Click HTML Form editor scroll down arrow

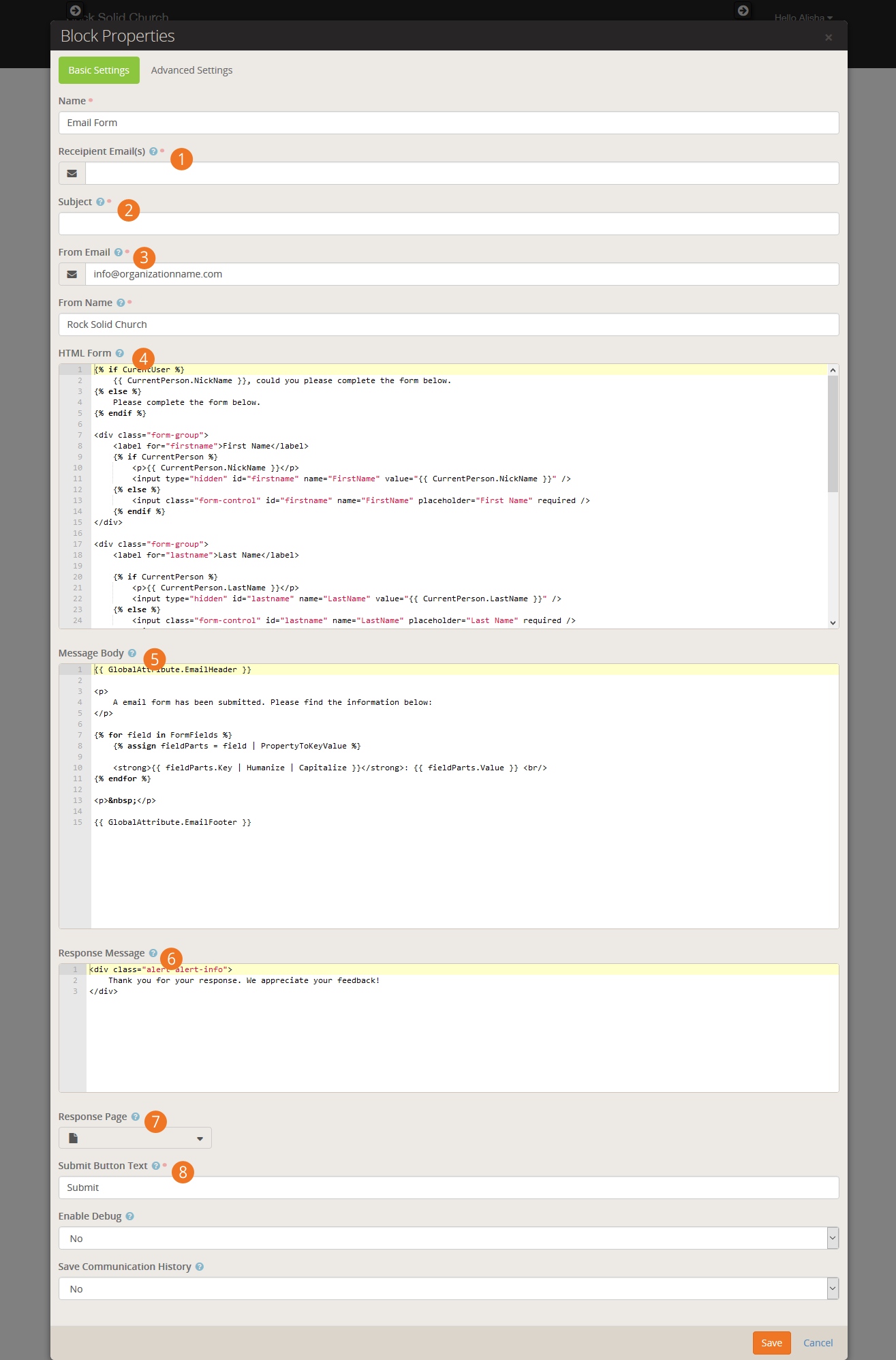pyautogui.click(x=833, y=623)
